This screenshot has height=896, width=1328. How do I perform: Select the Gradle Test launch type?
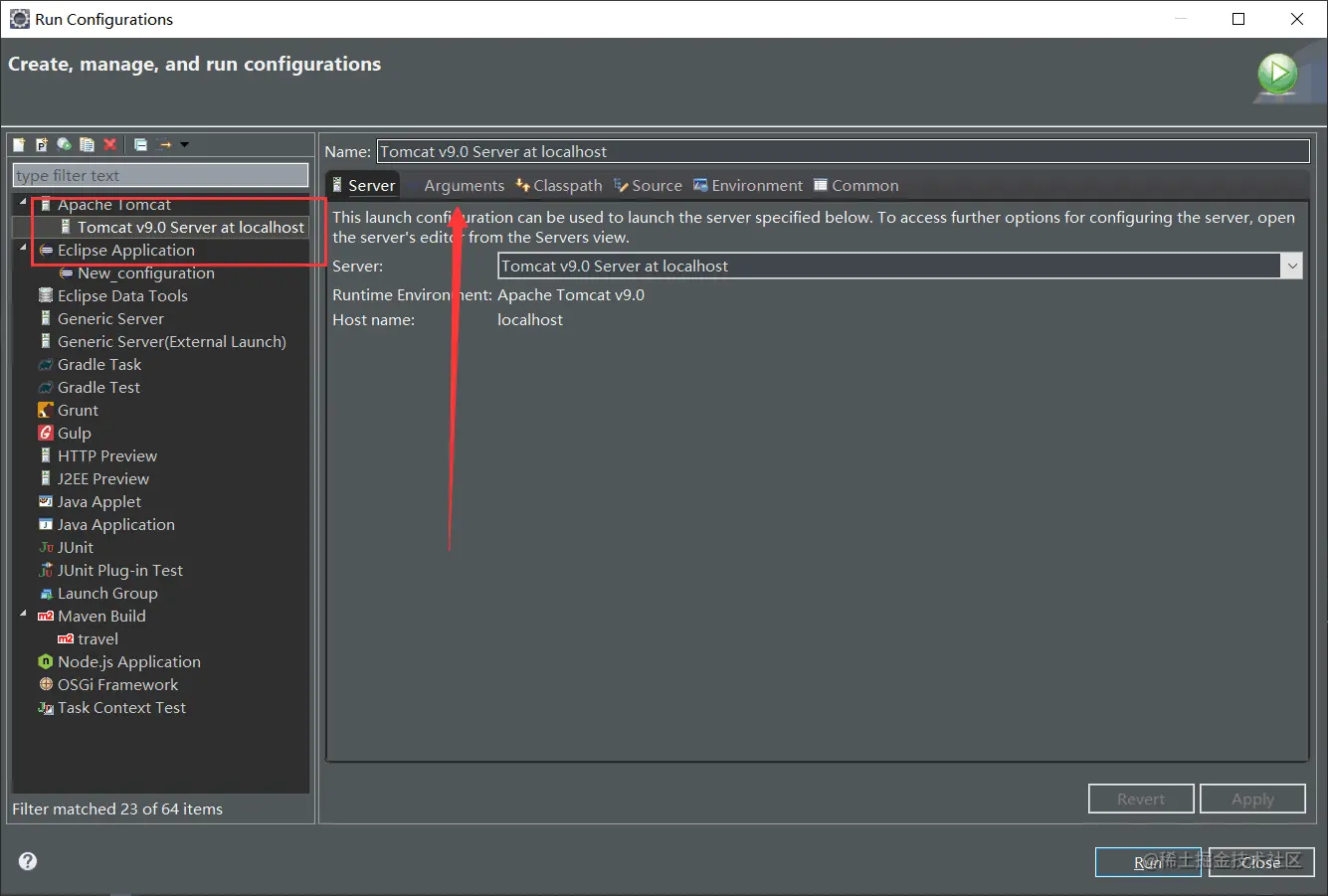[x=98, y=387]
